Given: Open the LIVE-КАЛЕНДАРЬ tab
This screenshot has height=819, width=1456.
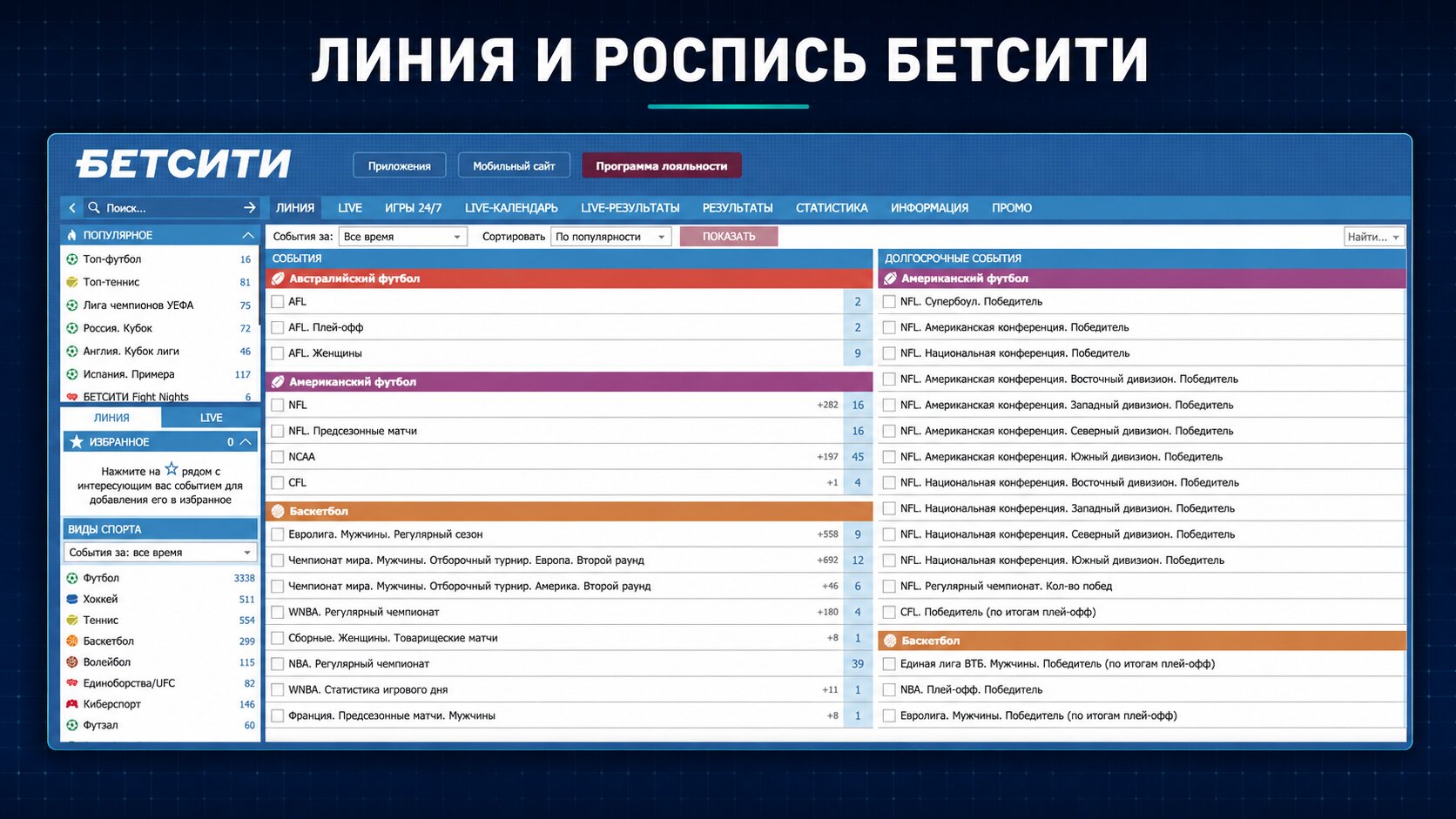Looking at the screenshot, I should click(511, 208).
